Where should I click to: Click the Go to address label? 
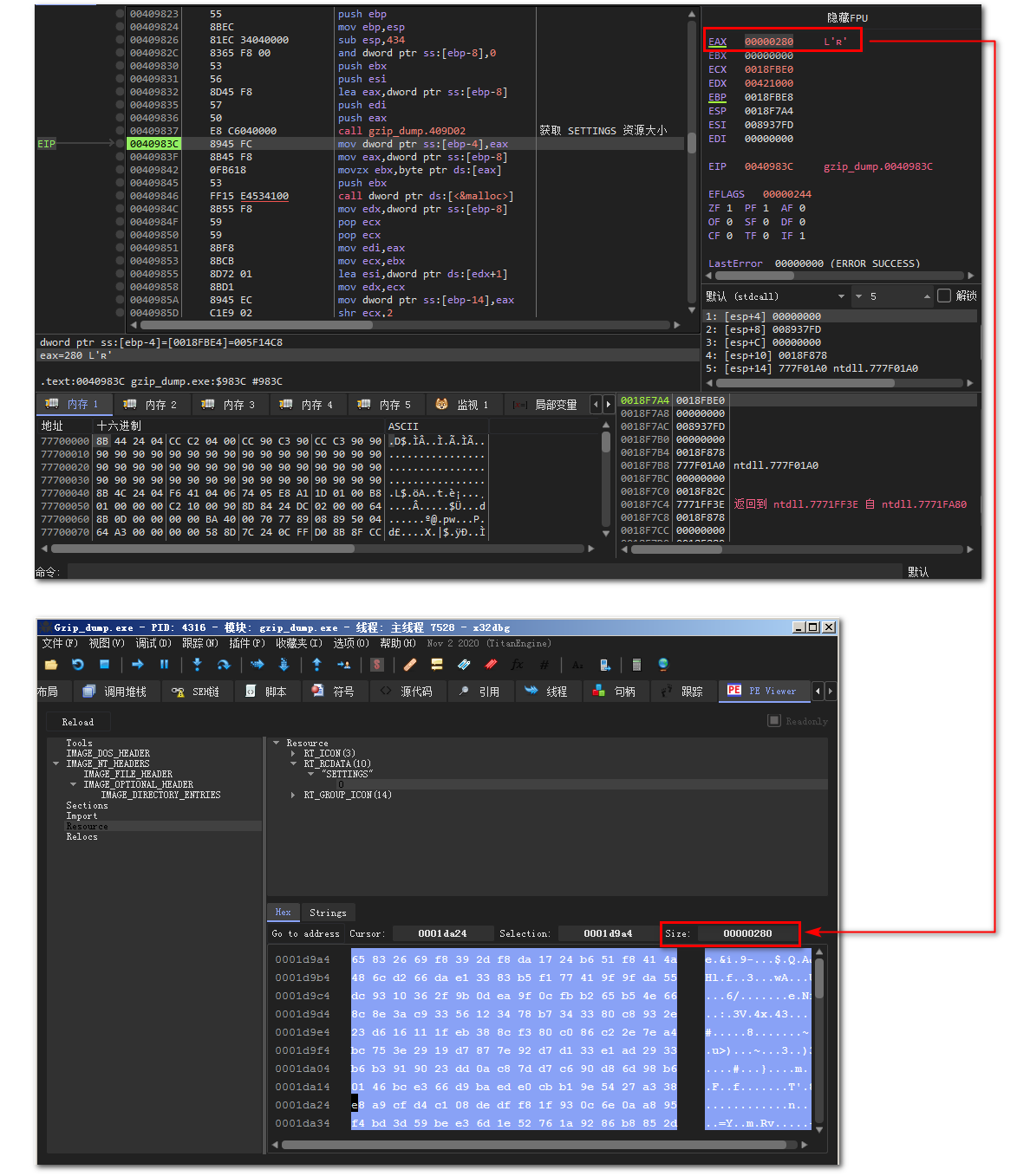pyautogui.click(x=305, y=933)
